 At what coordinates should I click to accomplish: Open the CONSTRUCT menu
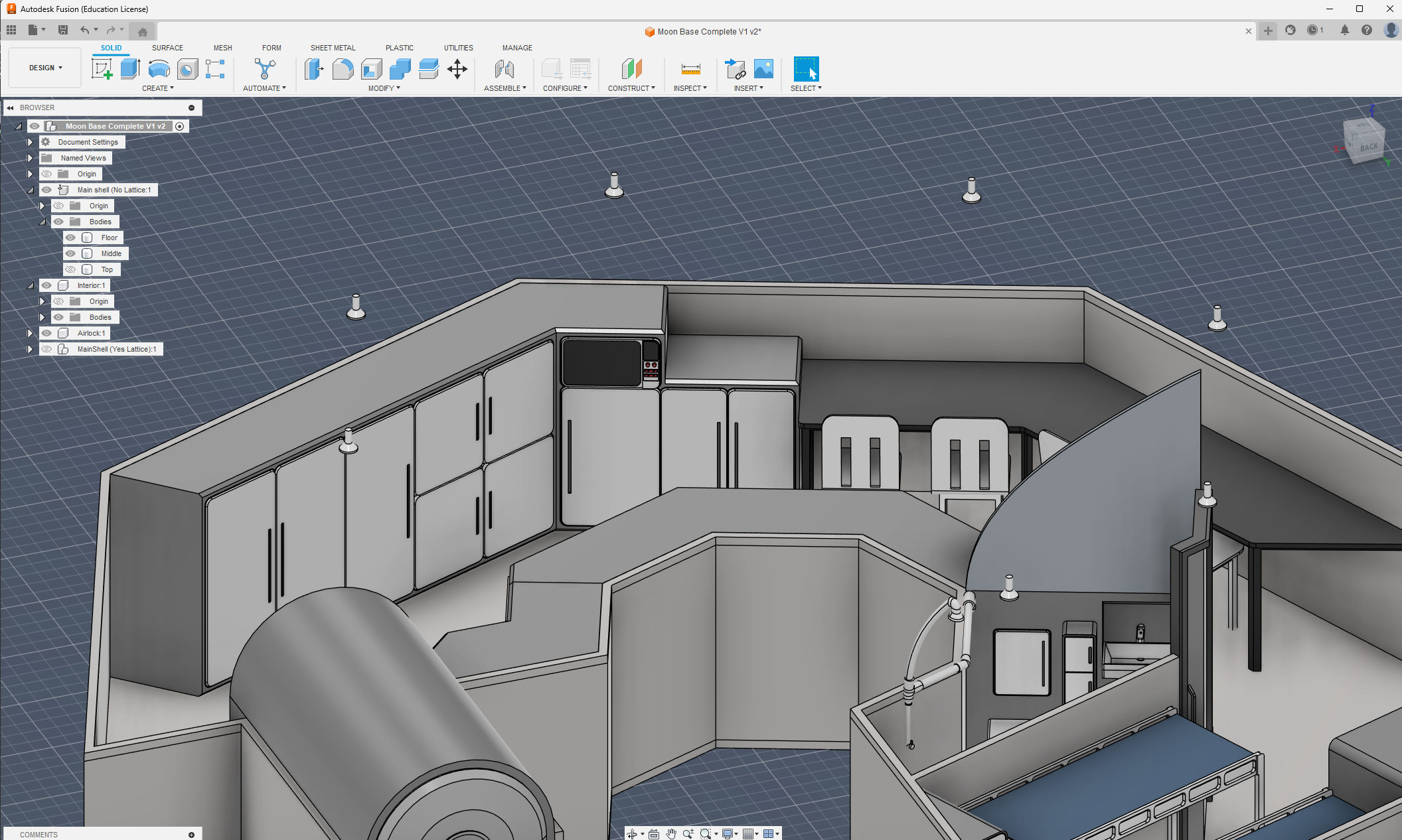tap(631, 88)
